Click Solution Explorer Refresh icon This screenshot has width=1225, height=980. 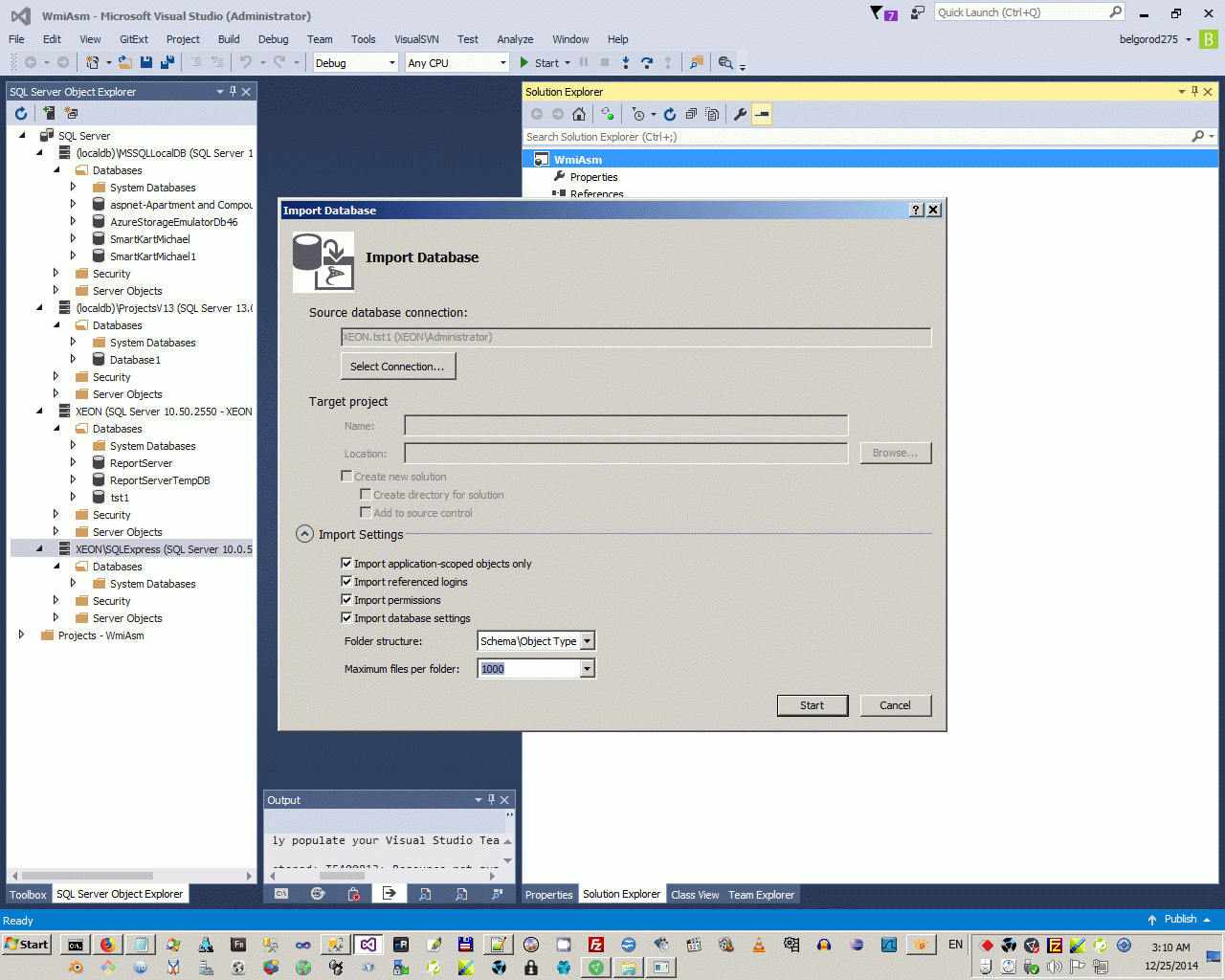tap(670, 114)
